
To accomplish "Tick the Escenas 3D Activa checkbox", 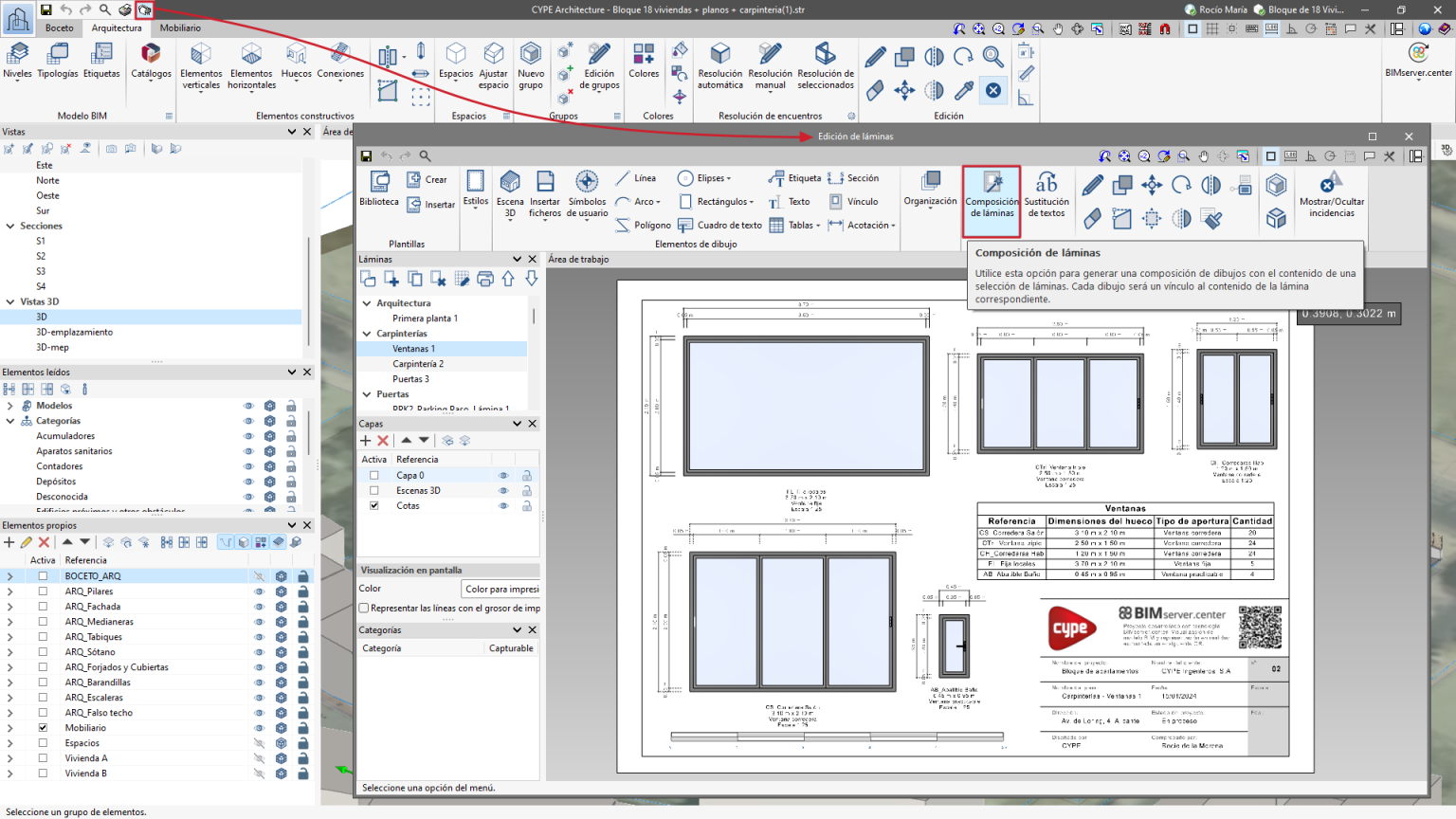I will pos(374,491).
